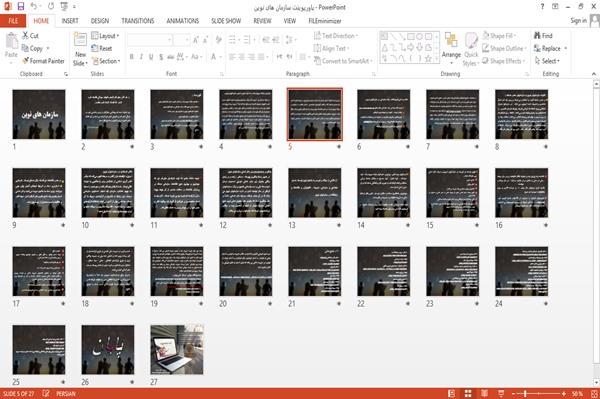The height and width of the screenshot is (399, 600).
Task: Adjust the zoom slider handle
Action: click(x=525, y=393)
